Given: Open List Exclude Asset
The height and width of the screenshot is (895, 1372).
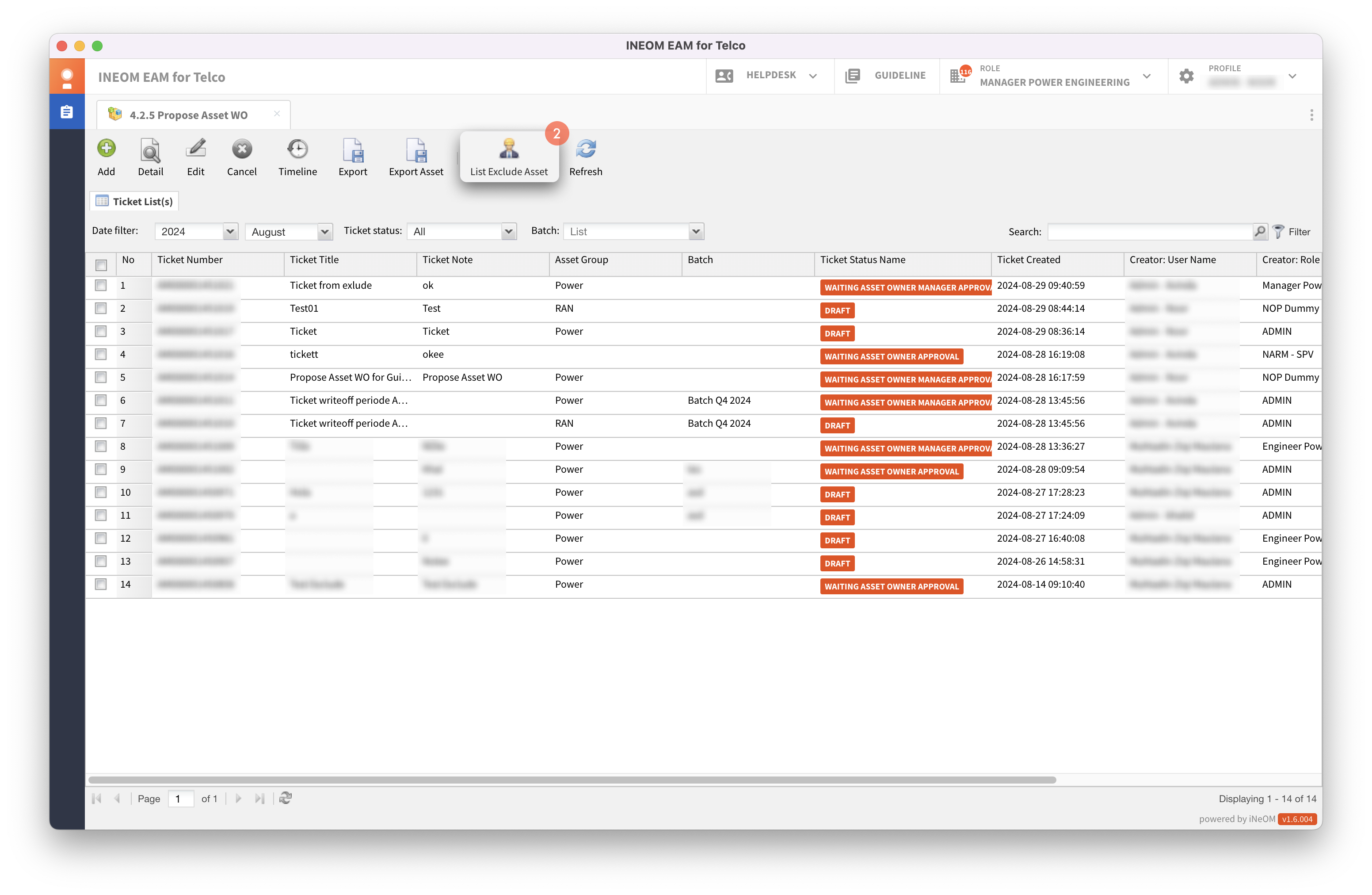Looking at the screenshot, I should pyautogui.click(x=508, y=157).
